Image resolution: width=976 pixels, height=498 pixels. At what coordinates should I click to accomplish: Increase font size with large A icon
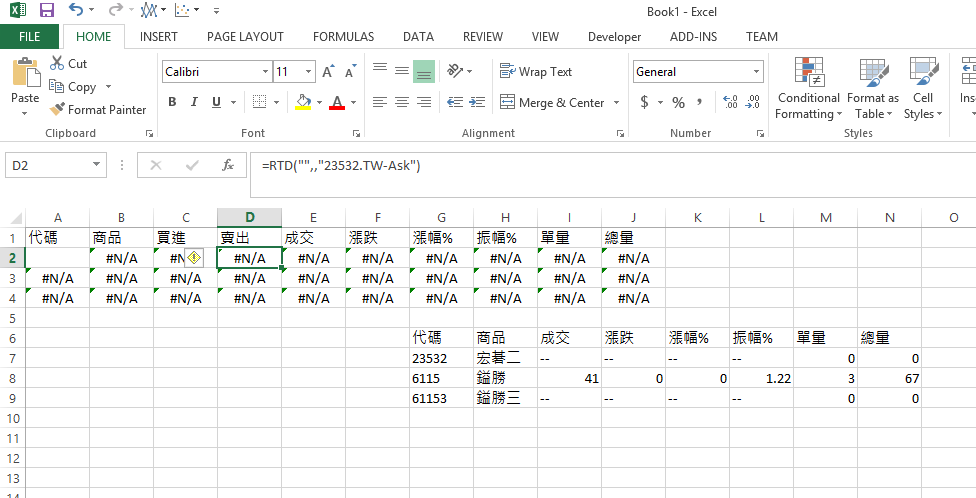329,72
